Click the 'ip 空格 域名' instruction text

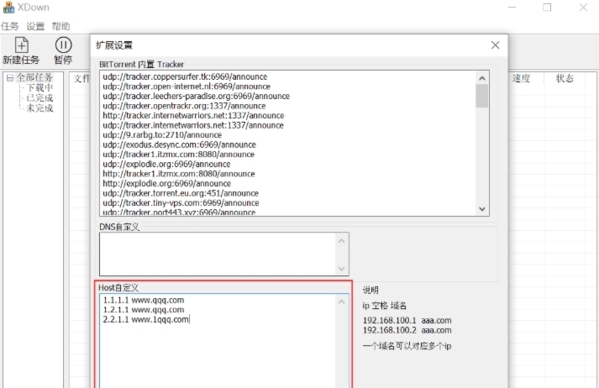(385, 306)
